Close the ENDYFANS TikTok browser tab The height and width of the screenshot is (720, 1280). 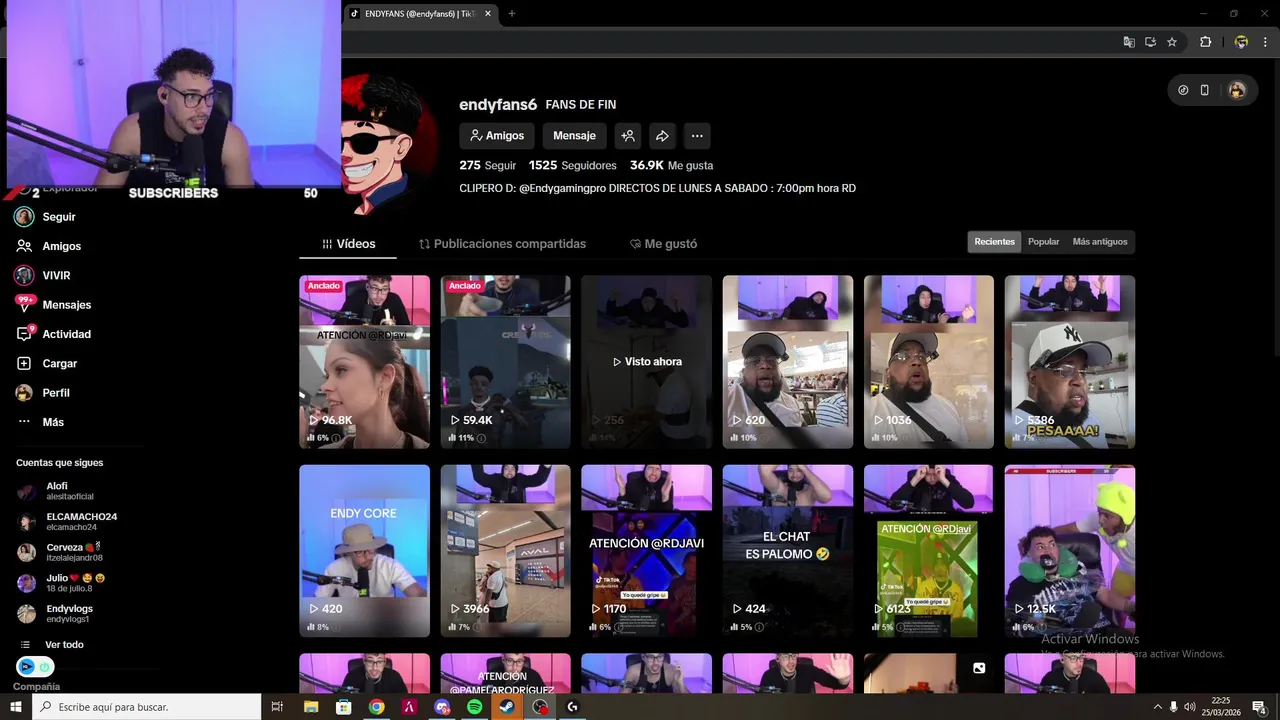click(x=488, y=14)
